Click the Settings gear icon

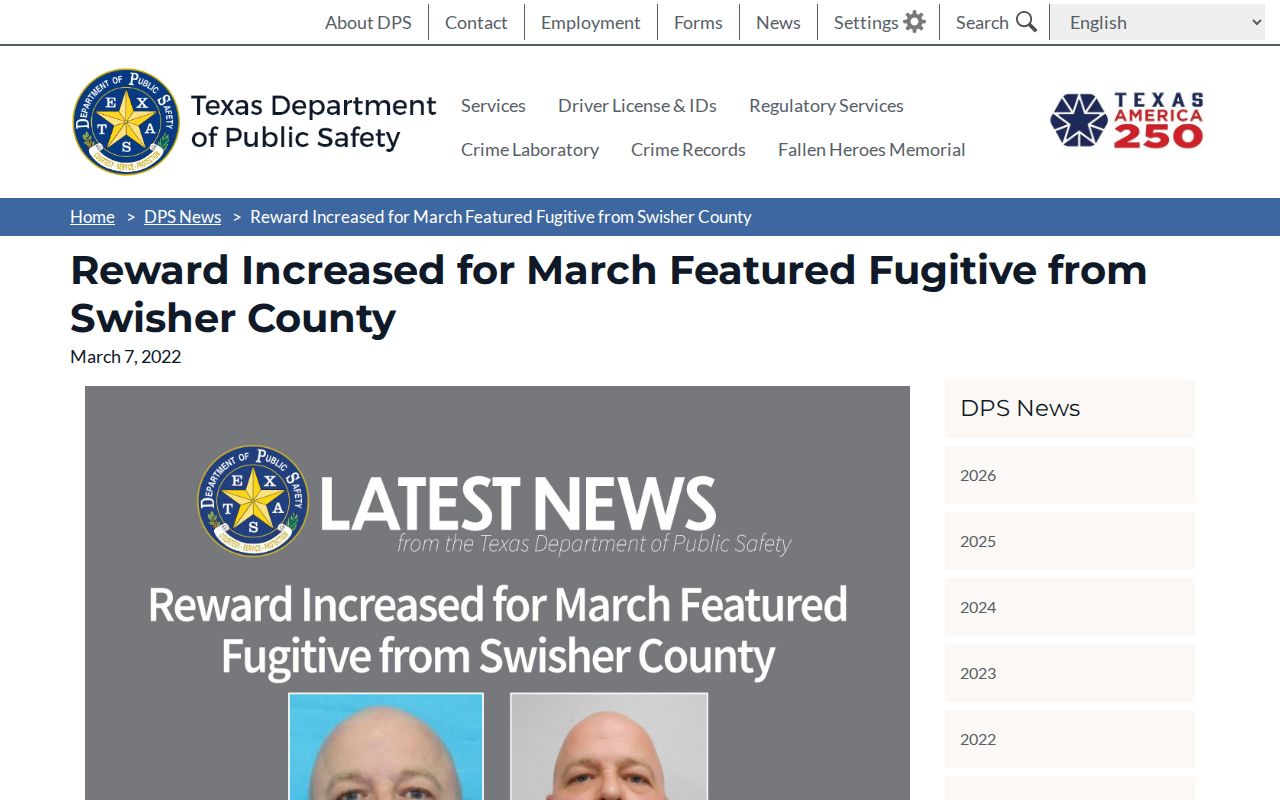click(x=914, y=22)
